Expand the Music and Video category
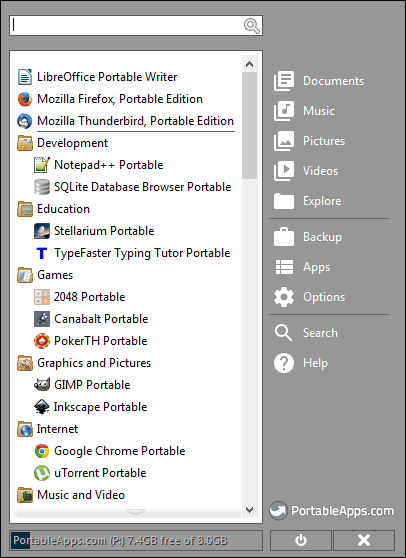 tap(71, 495)
